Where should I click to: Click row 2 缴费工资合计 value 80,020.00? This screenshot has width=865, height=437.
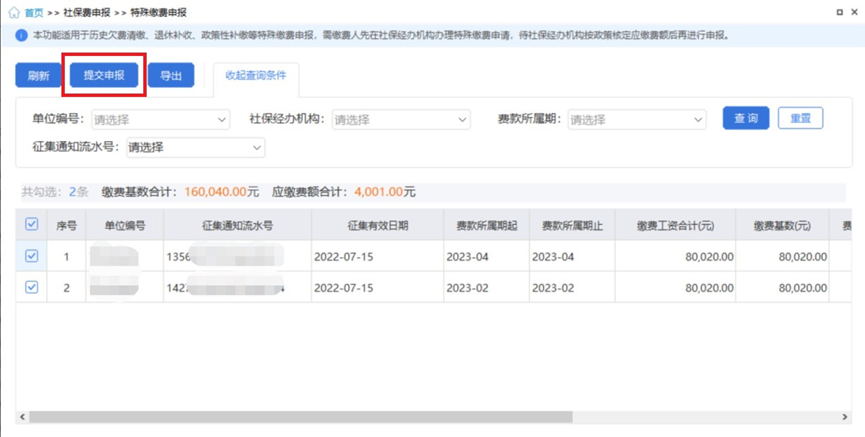click(x=709, y=288)
